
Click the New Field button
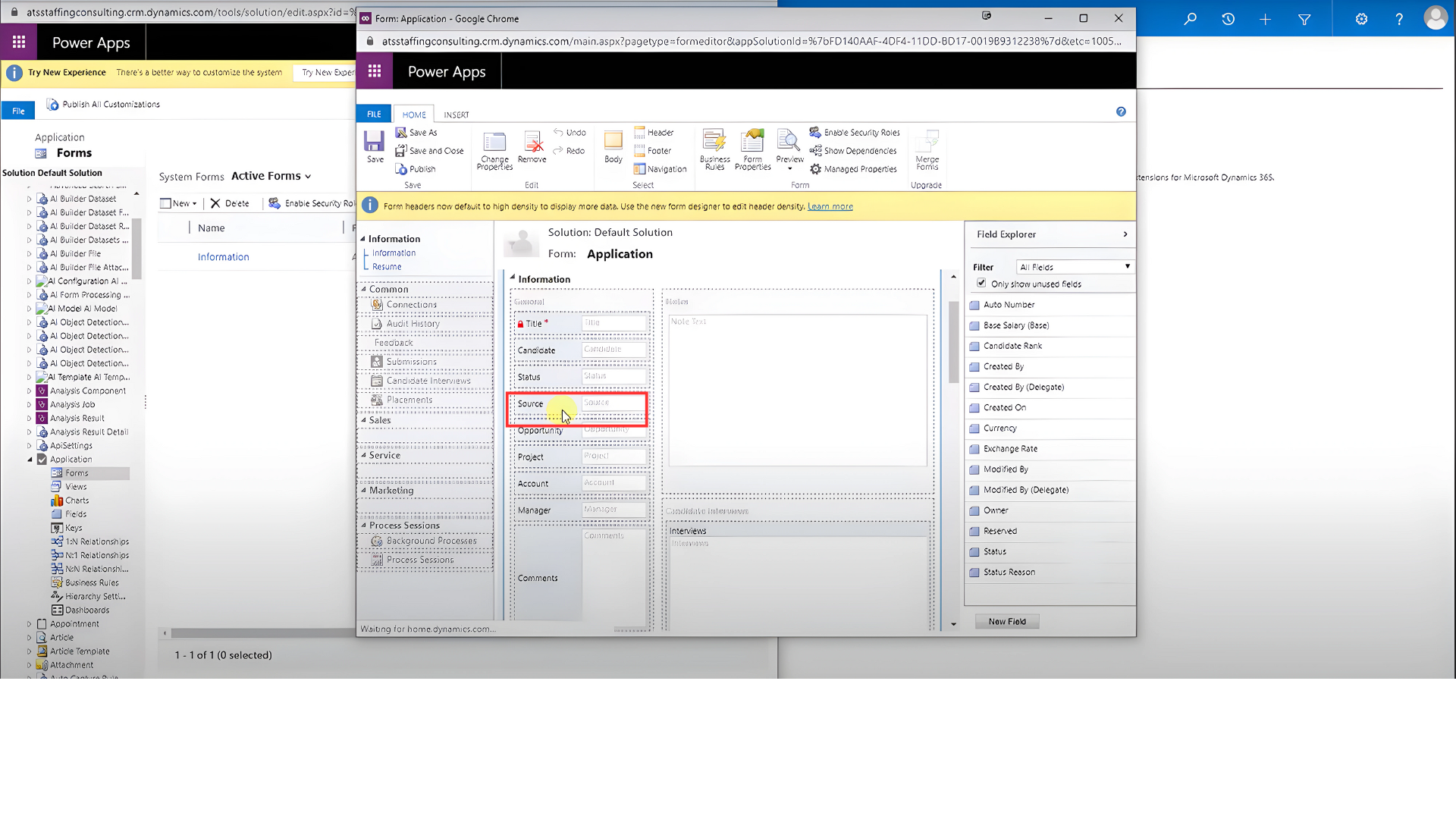coord(1006,621)
